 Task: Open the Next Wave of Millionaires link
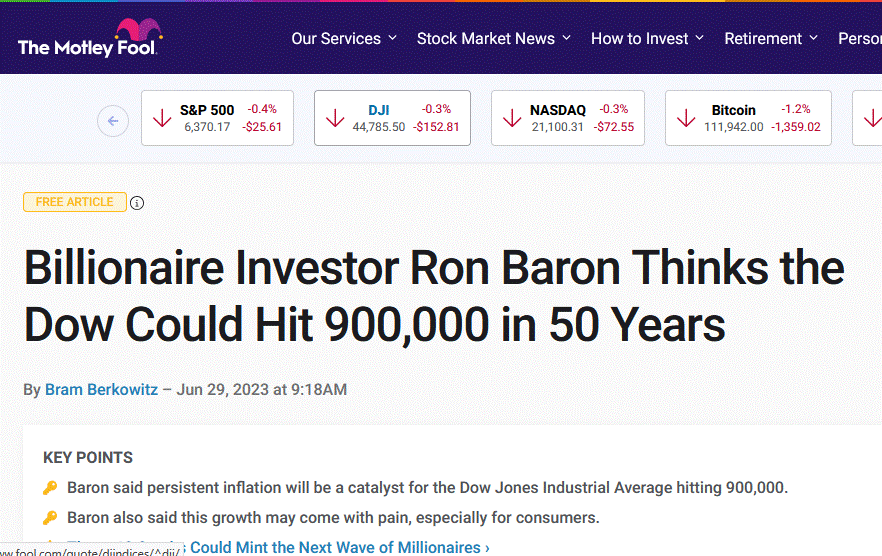(340, 547)
